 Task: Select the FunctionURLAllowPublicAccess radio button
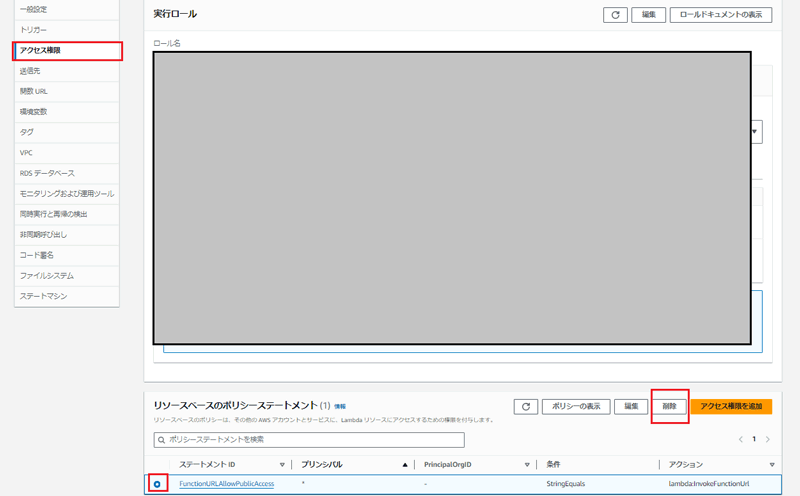(x=157, y=484)
